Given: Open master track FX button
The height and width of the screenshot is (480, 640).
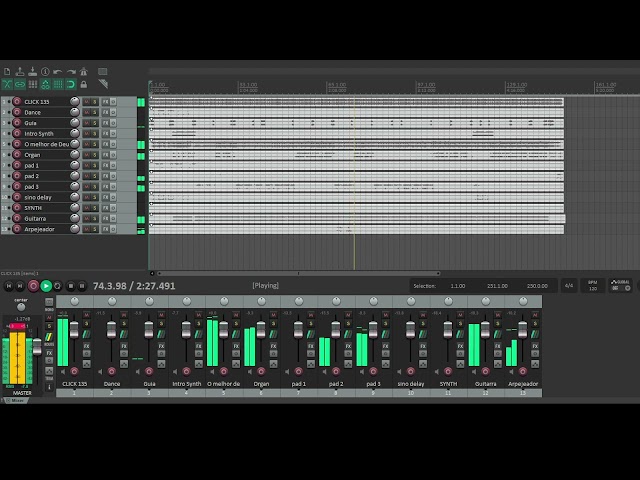Looking at the screenshot, I should (49, 353).
